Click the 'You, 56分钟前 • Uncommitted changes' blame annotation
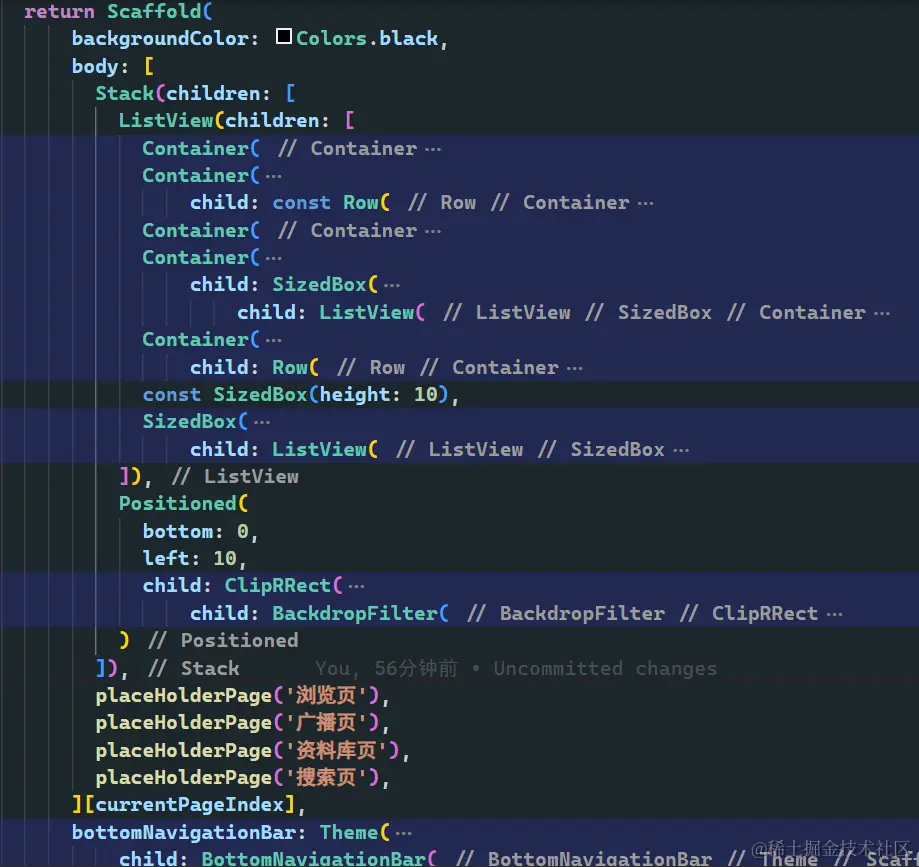 tap(516, 668)
